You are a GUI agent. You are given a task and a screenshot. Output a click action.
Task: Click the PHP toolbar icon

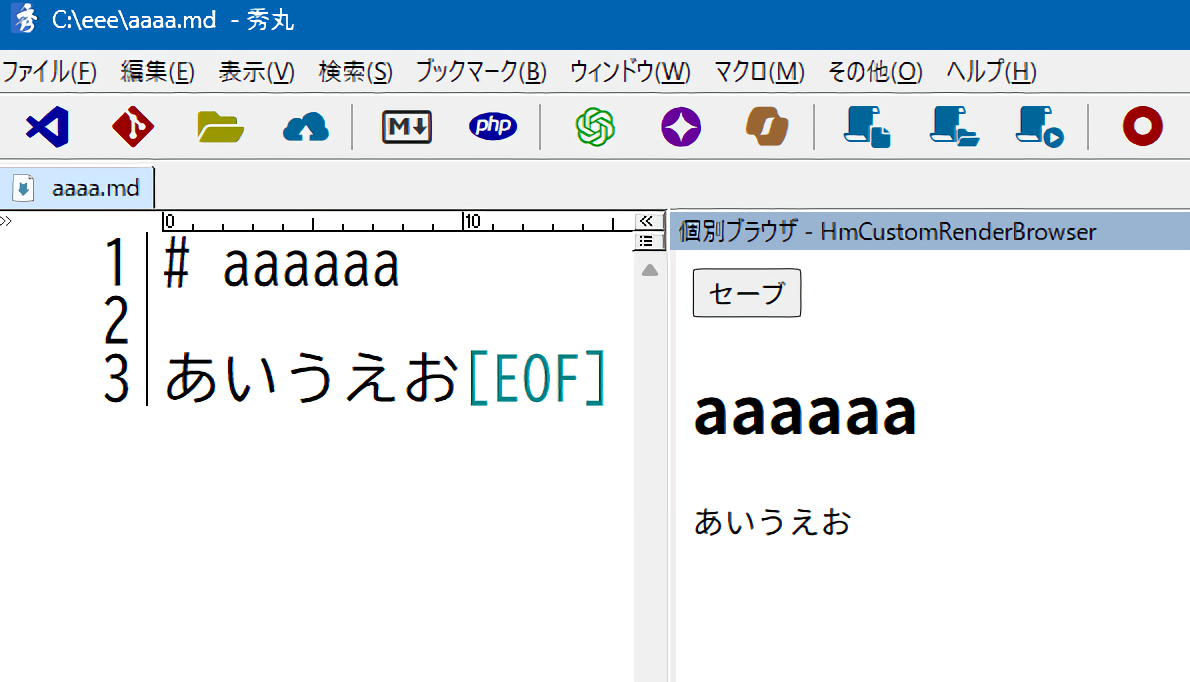[x=493, y=127]
